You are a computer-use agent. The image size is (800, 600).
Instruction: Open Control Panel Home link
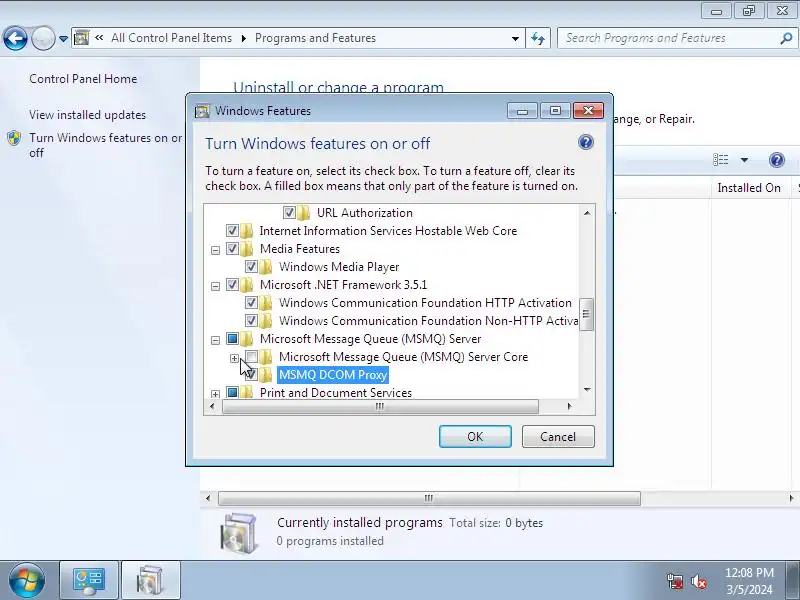[x=83, y=79]
